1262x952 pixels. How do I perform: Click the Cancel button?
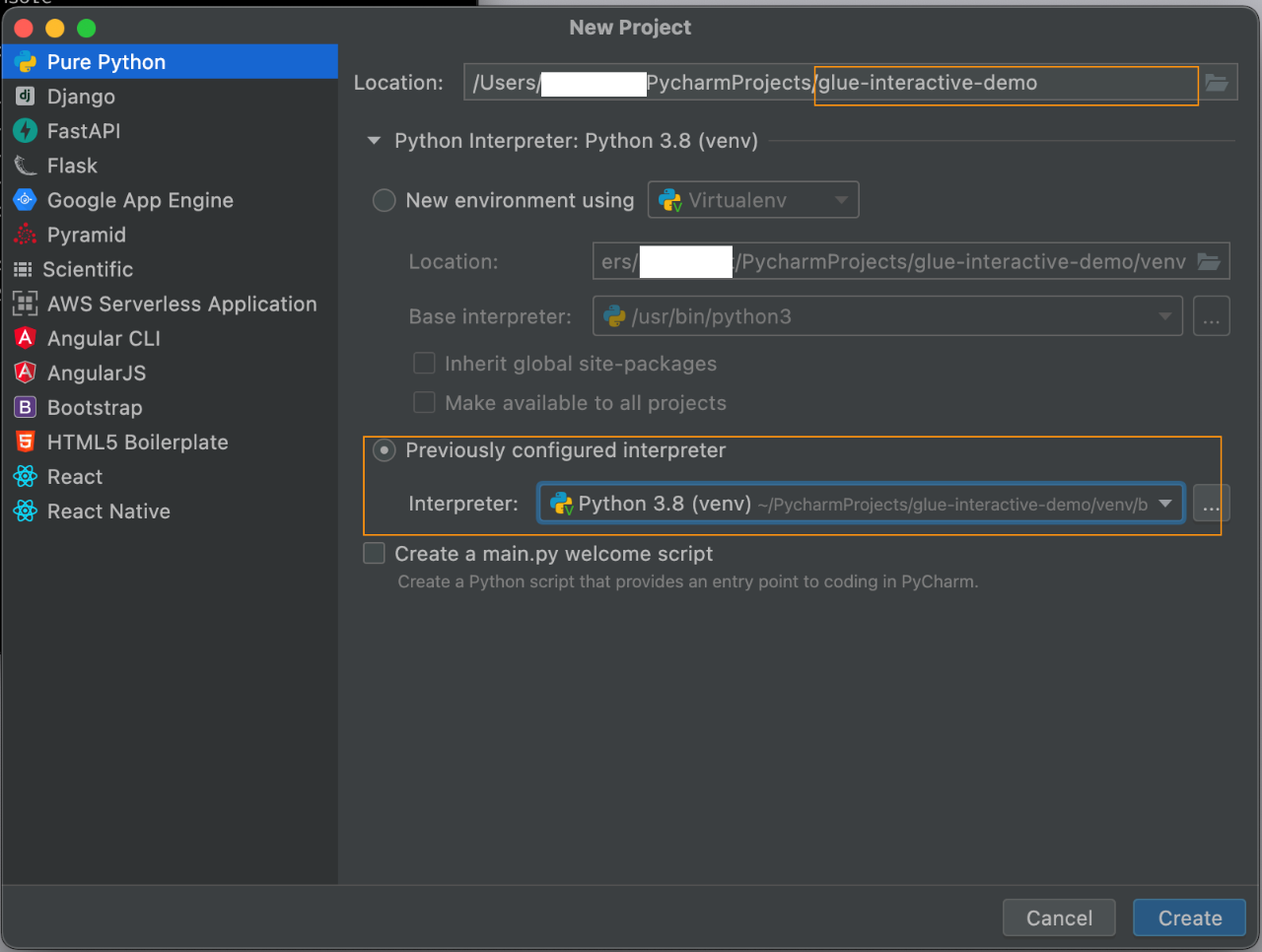tap(1059, 918)
